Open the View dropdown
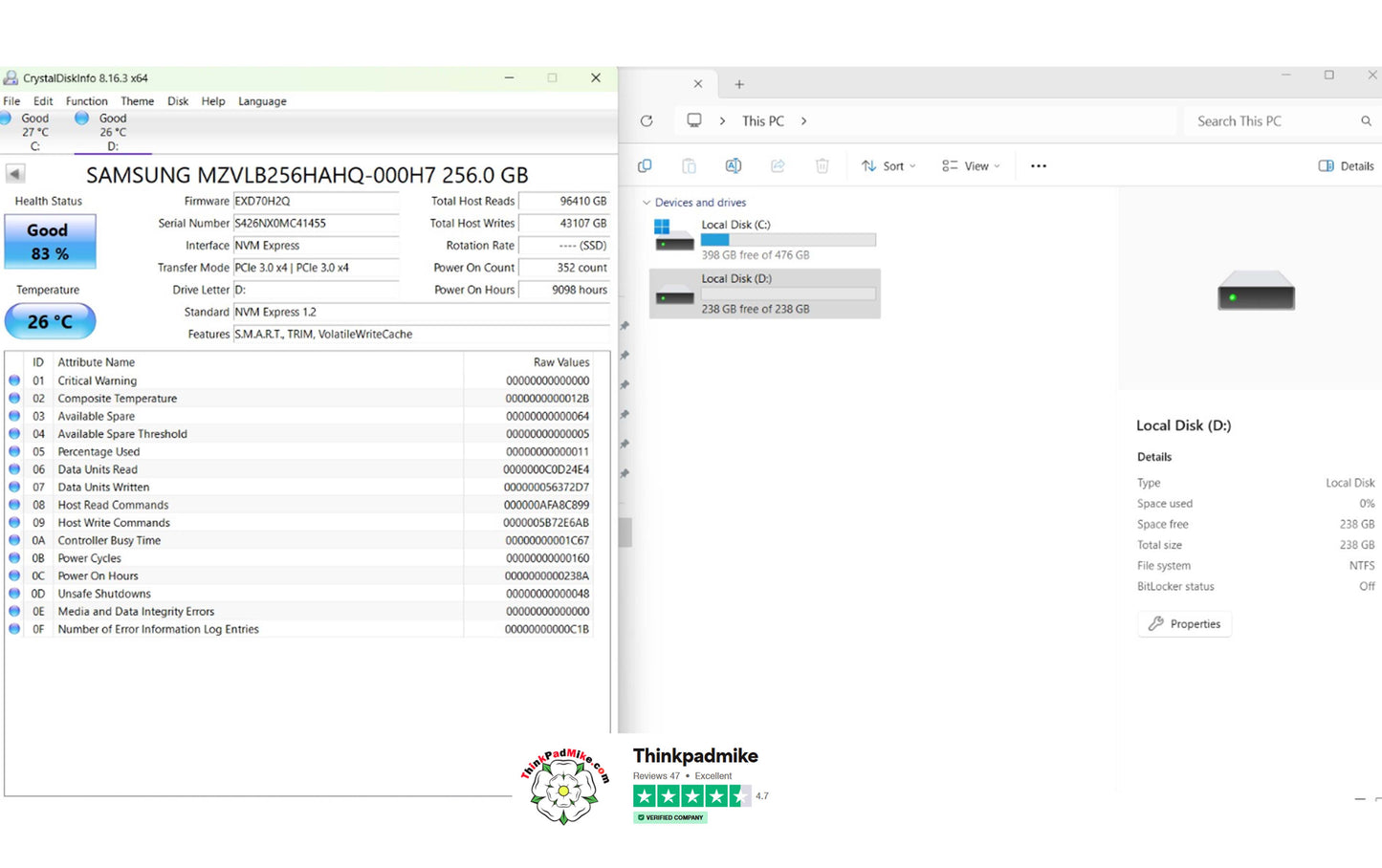 click(x=971, y=166)
